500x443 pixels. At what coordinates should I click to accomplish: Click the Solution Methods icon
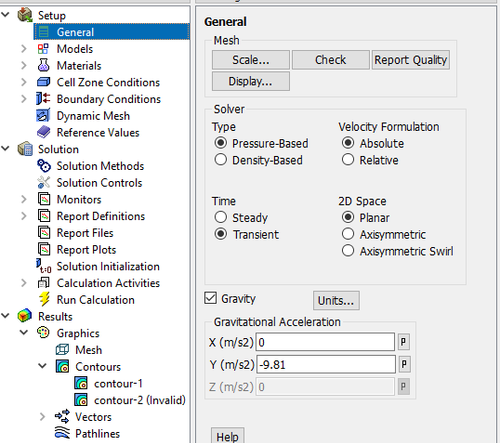coord(44,166)
